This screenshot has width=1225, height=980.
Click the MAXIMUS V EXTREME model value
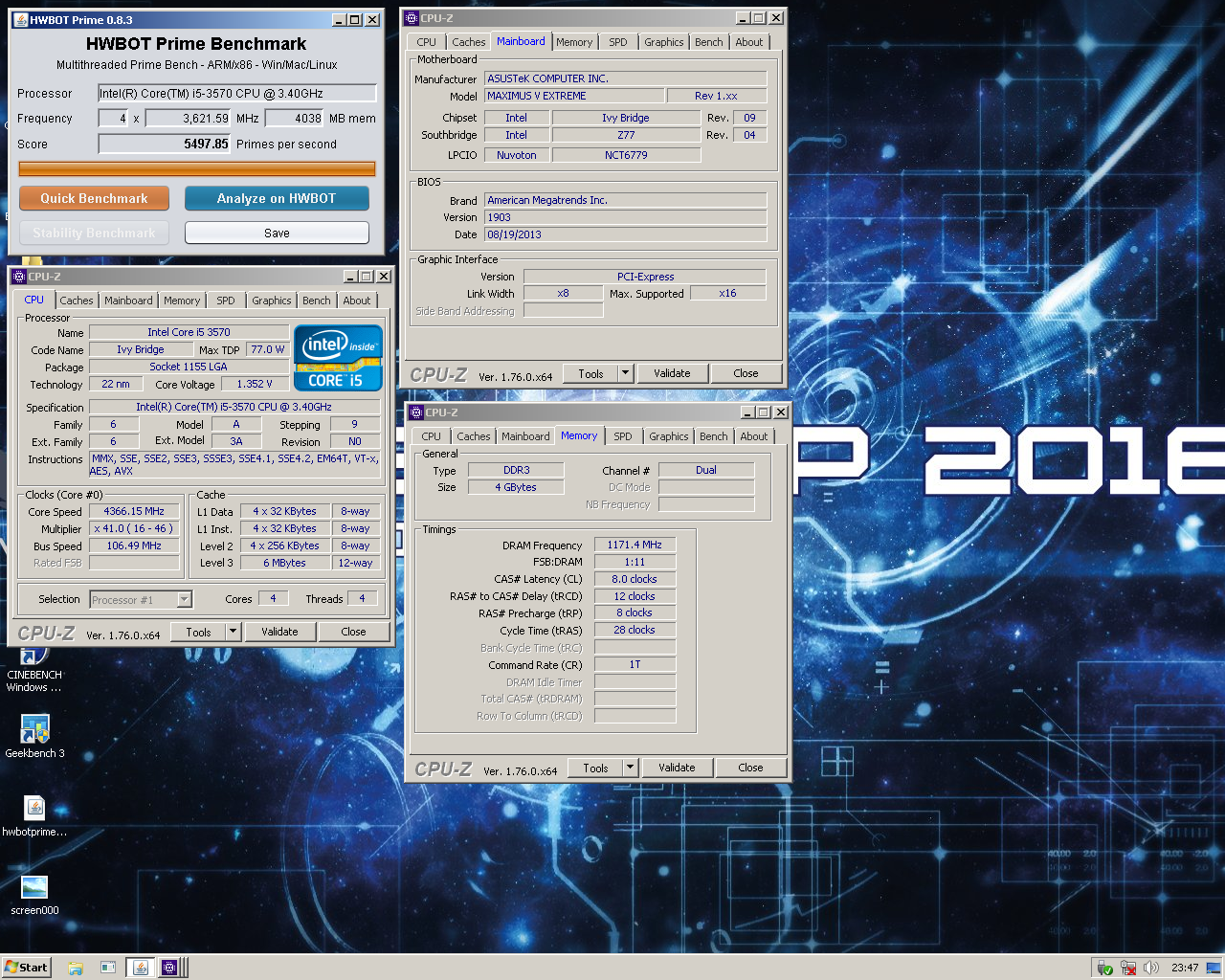[574, 96]
